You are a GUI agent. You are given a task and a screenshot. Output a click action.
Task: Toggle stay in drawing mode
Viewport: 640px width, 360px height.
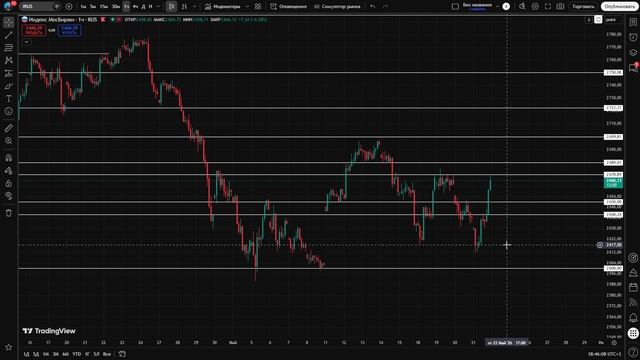[9, 171]
